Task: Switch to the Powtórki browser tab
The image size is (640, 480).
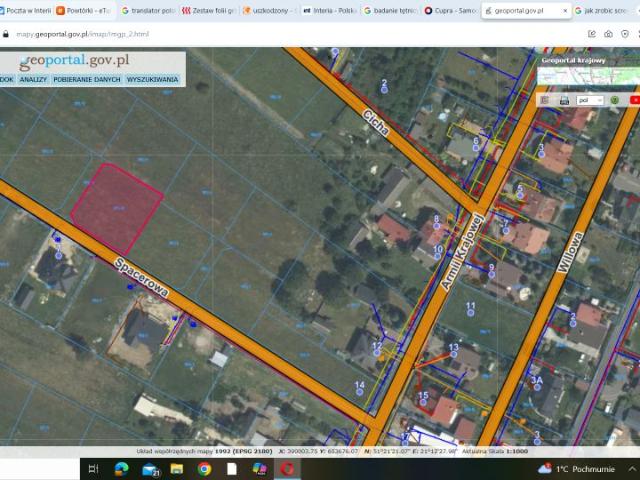Action: pyautogui.click(x=84, y=11)
